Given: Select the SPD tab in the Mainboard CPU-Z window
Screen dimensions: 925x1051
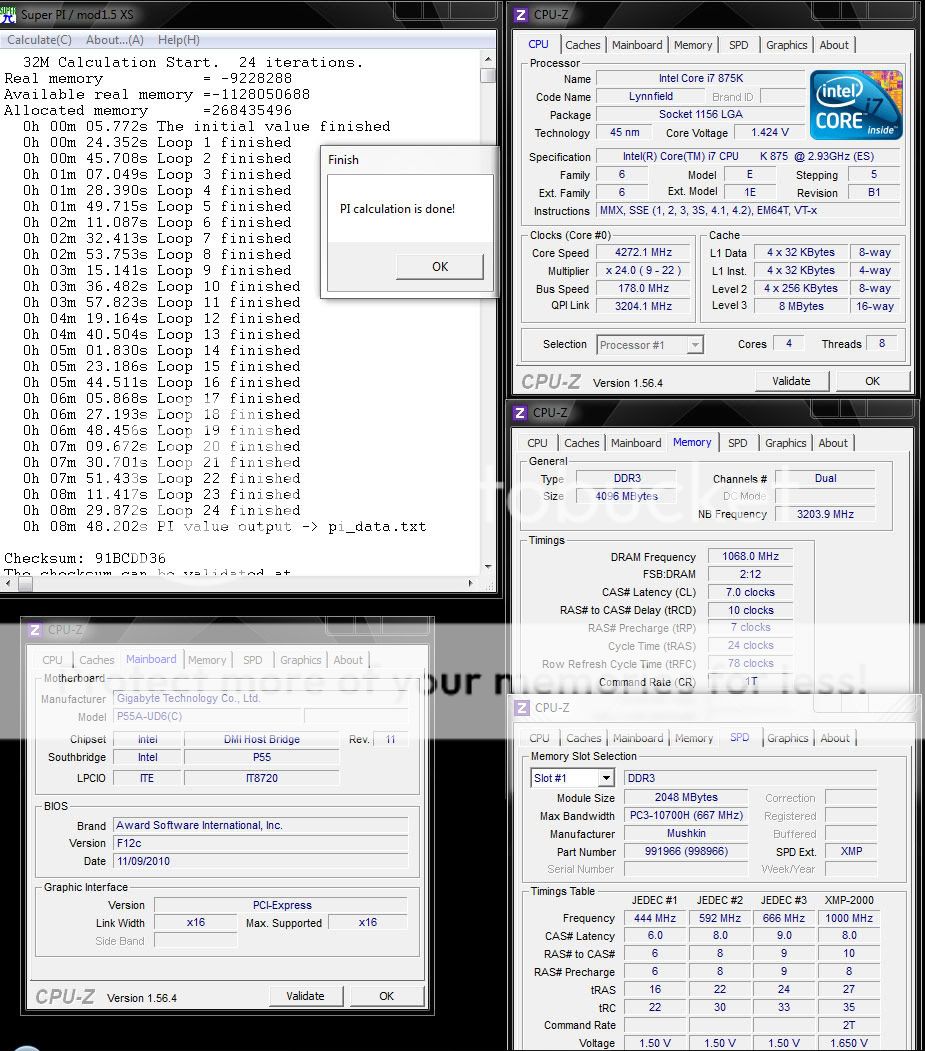Looking at the screenshot, I should pos(253,660).
